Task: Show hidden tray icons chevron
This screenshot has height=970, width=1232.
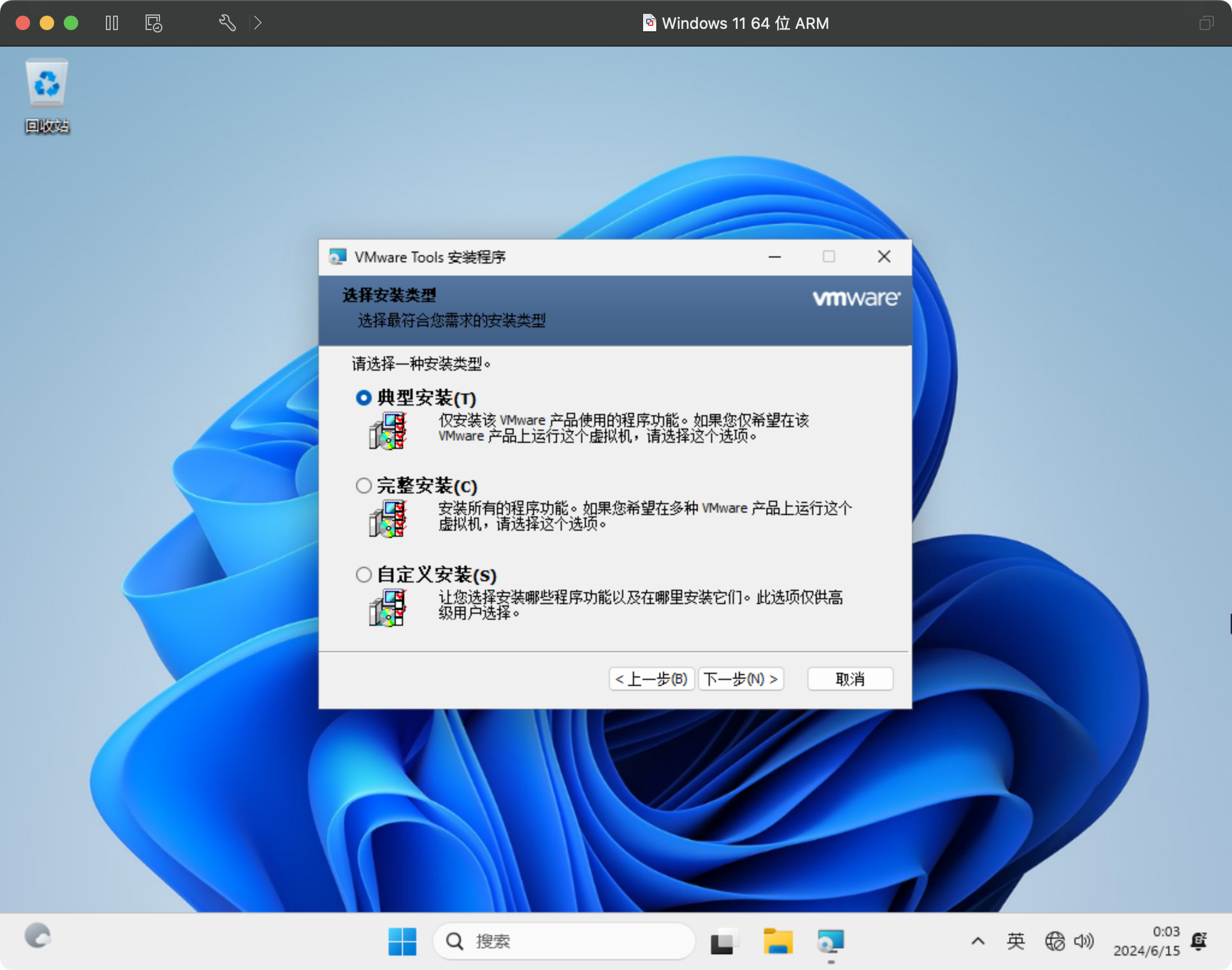Action: click(x=978, y=941)
